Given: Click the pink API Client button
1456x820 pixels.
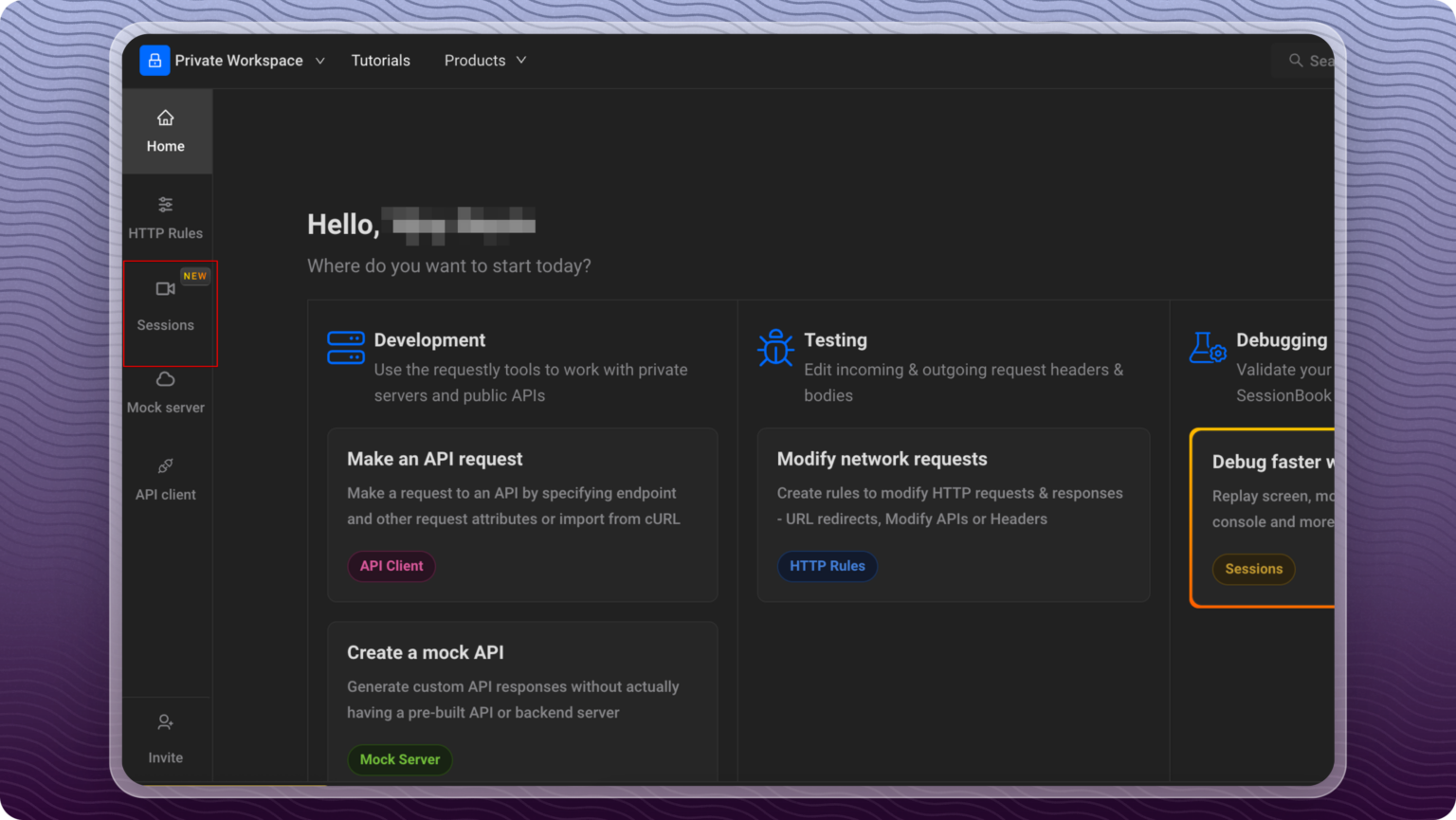Looking at the screenshot, I should tap(391, 566).
